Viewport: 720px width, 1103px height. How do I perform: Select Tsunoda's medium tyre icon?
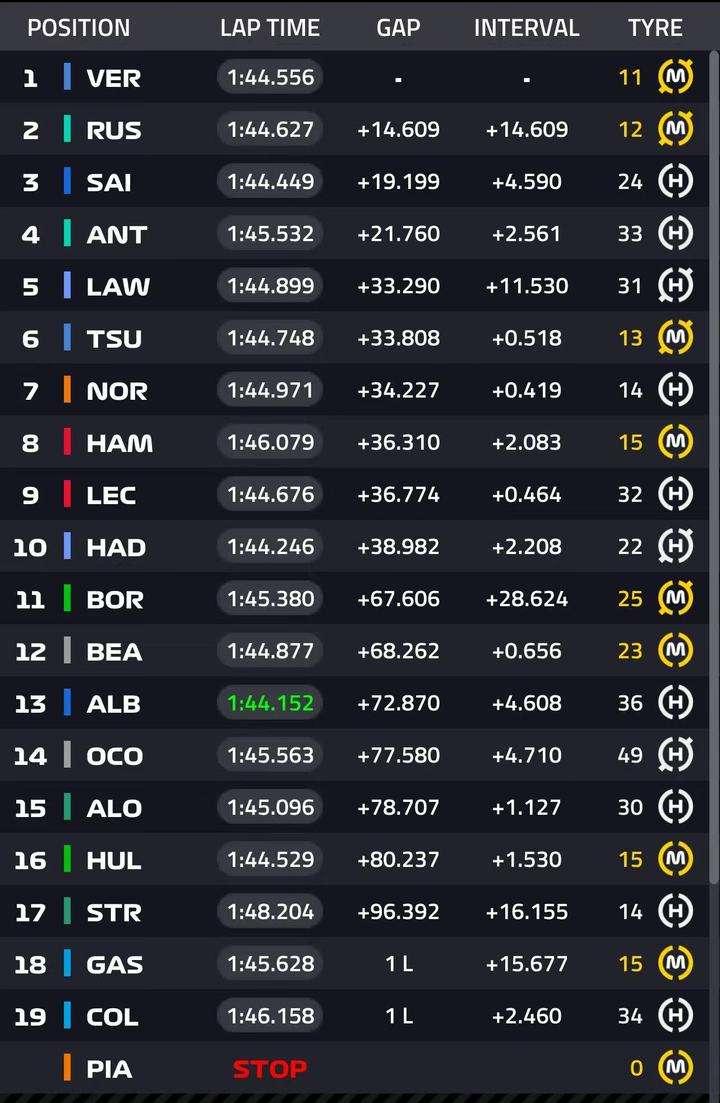pos(675,338)
